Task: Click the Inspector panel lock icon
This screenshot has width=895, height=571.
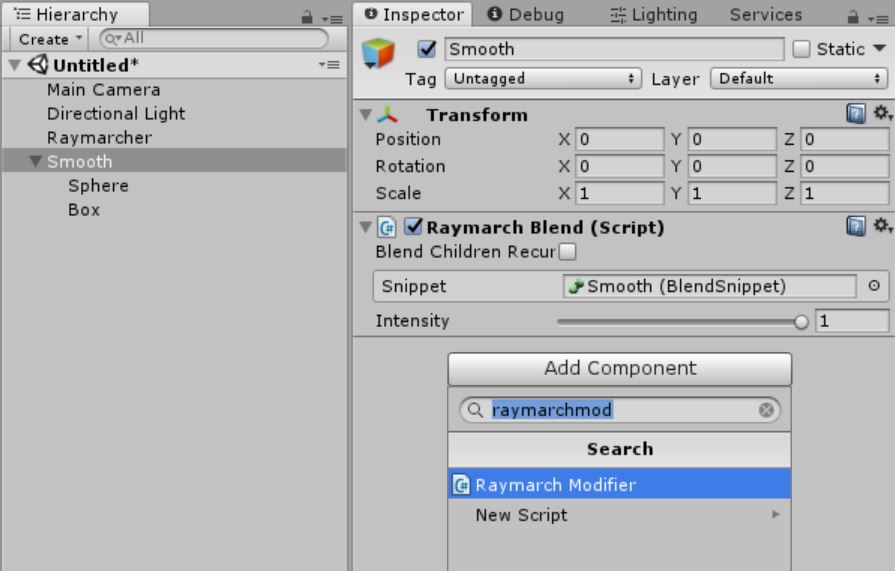Action: 853,17
